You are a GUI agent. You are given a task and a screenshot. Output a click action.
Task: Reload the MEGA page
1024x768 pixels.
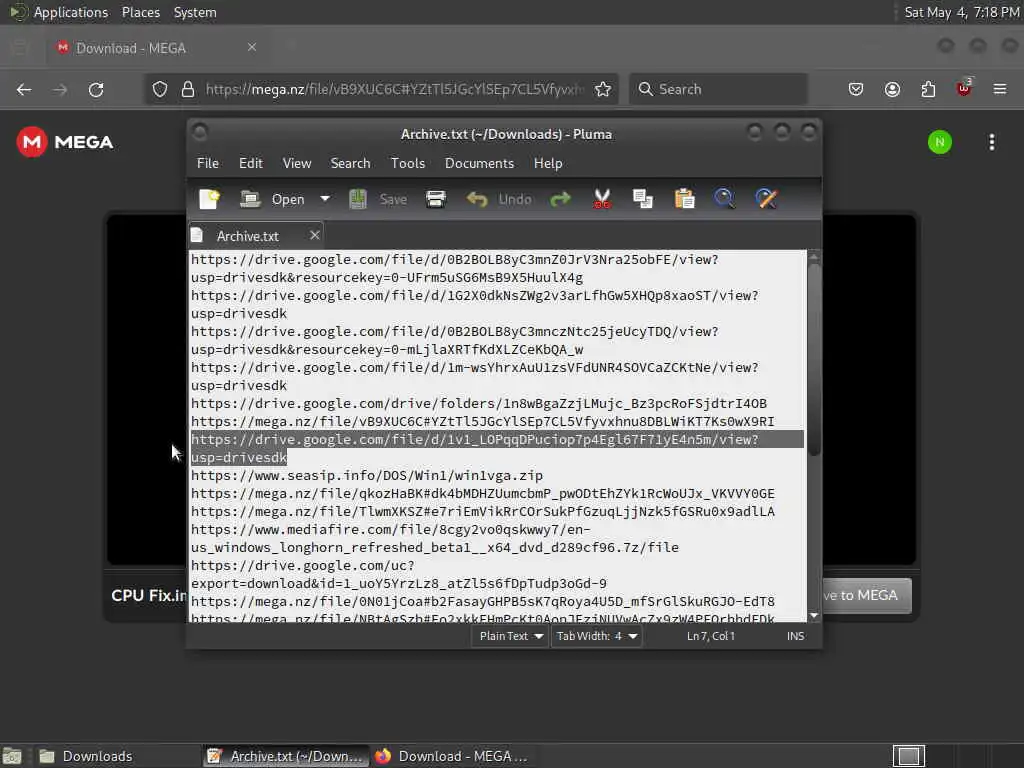(96, 89)
